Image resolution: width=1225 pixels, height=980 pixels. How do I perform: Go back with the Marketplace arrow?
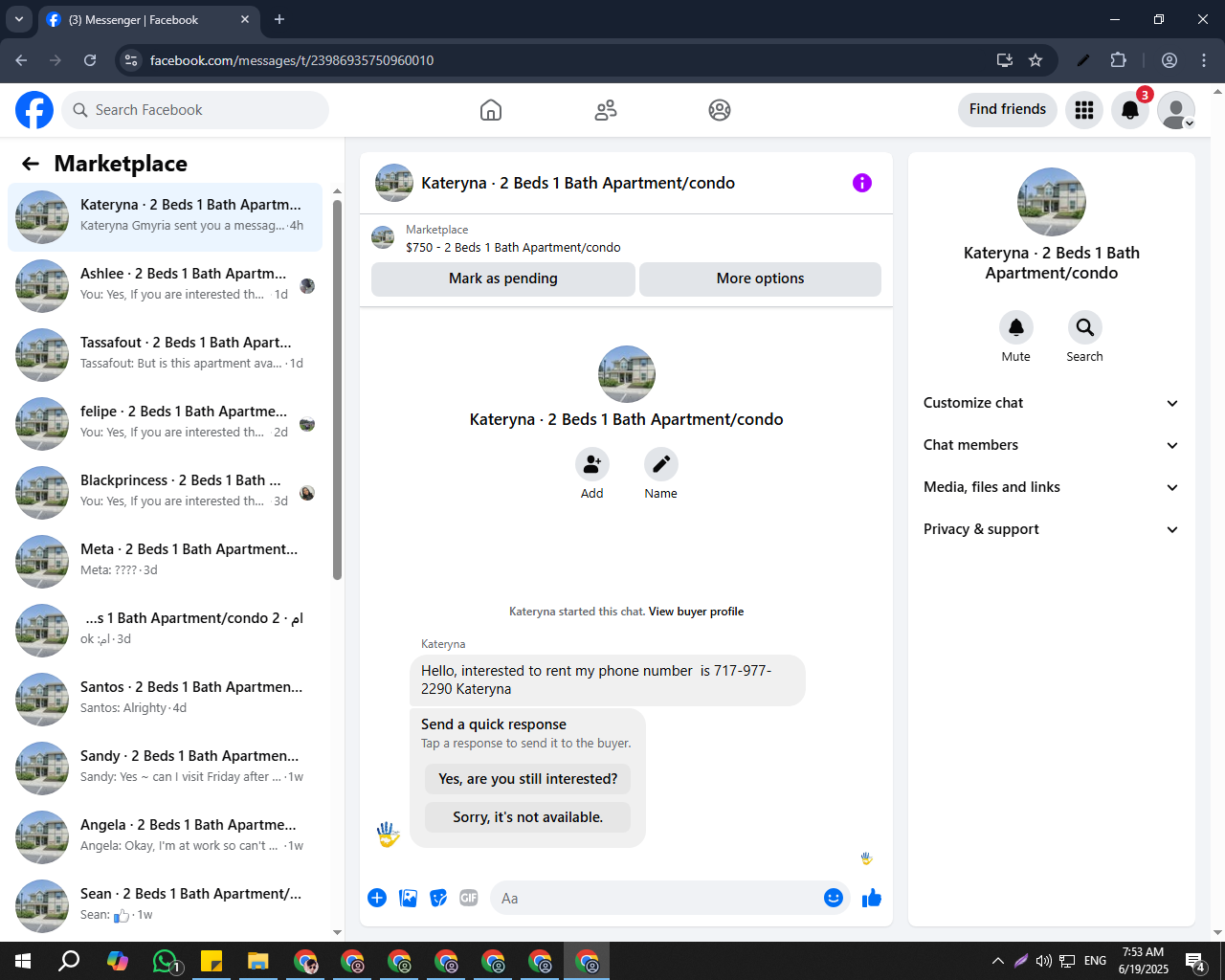(x=31, y=164)
